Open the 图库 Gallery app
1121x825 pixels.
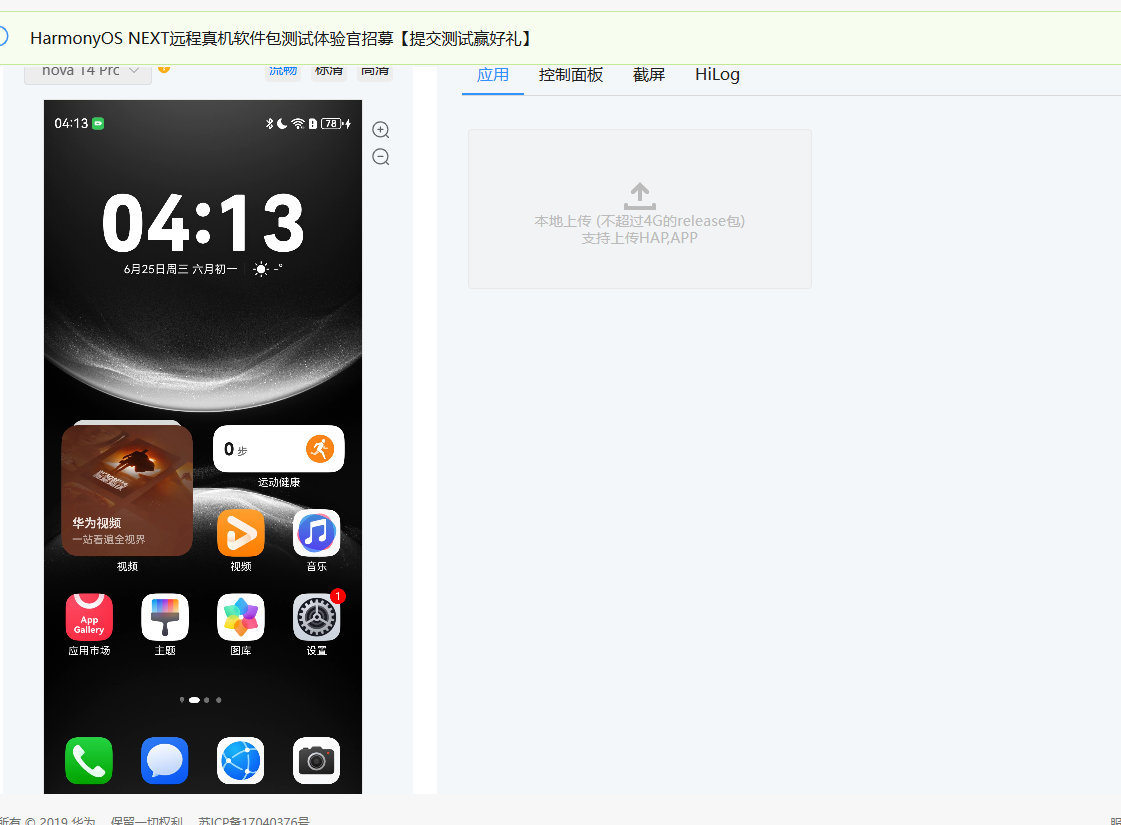tap(240, 617)
